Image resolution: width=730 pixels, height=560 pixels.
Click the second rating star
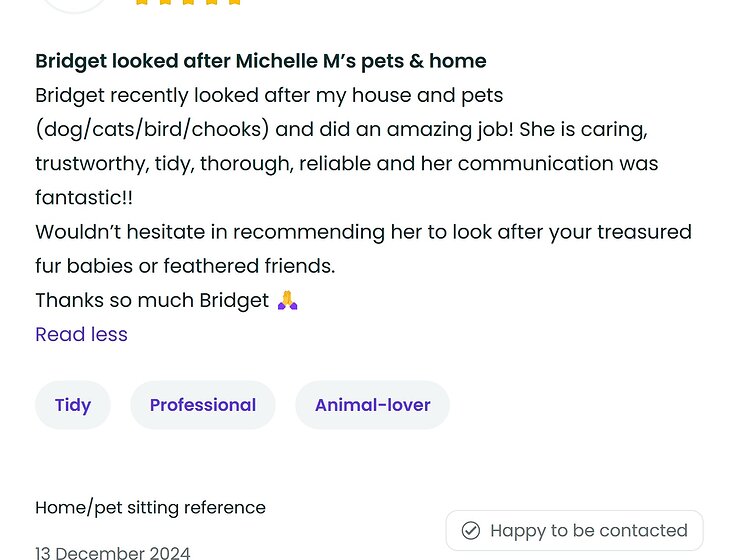(165, 2)
